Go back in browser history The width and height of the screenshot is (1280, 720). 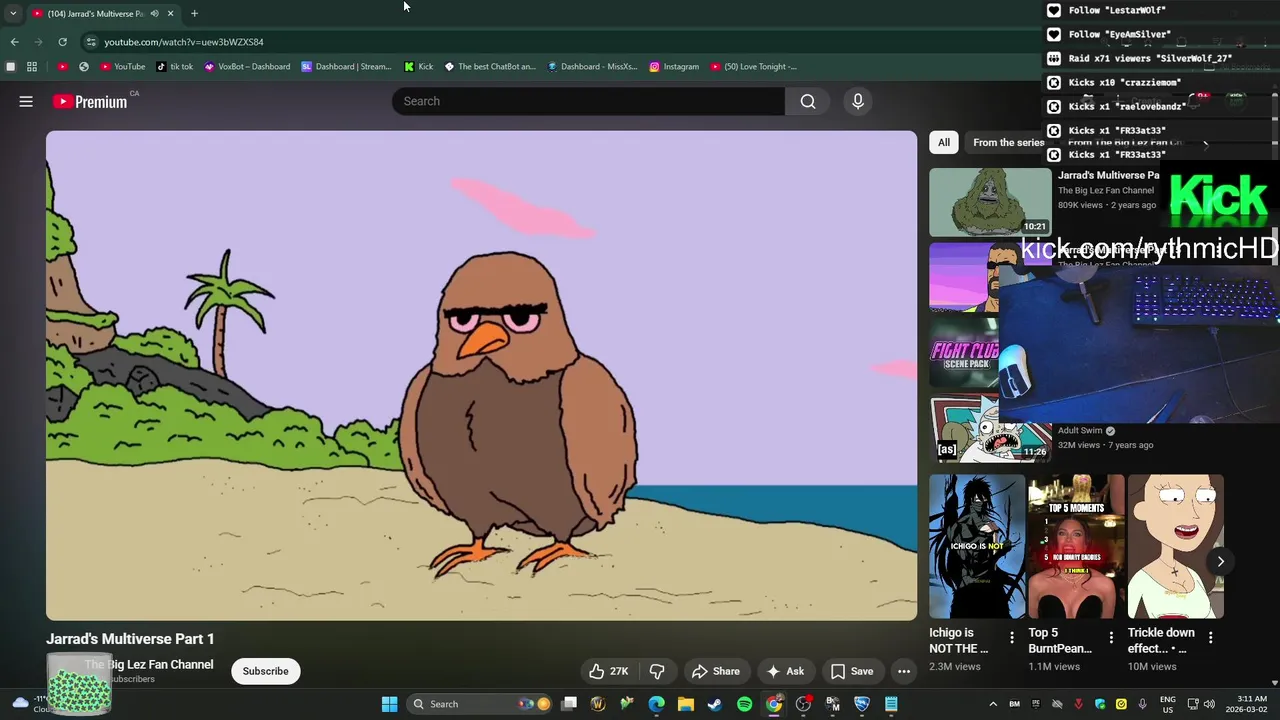pyautogui.click(x=14, y=42)
